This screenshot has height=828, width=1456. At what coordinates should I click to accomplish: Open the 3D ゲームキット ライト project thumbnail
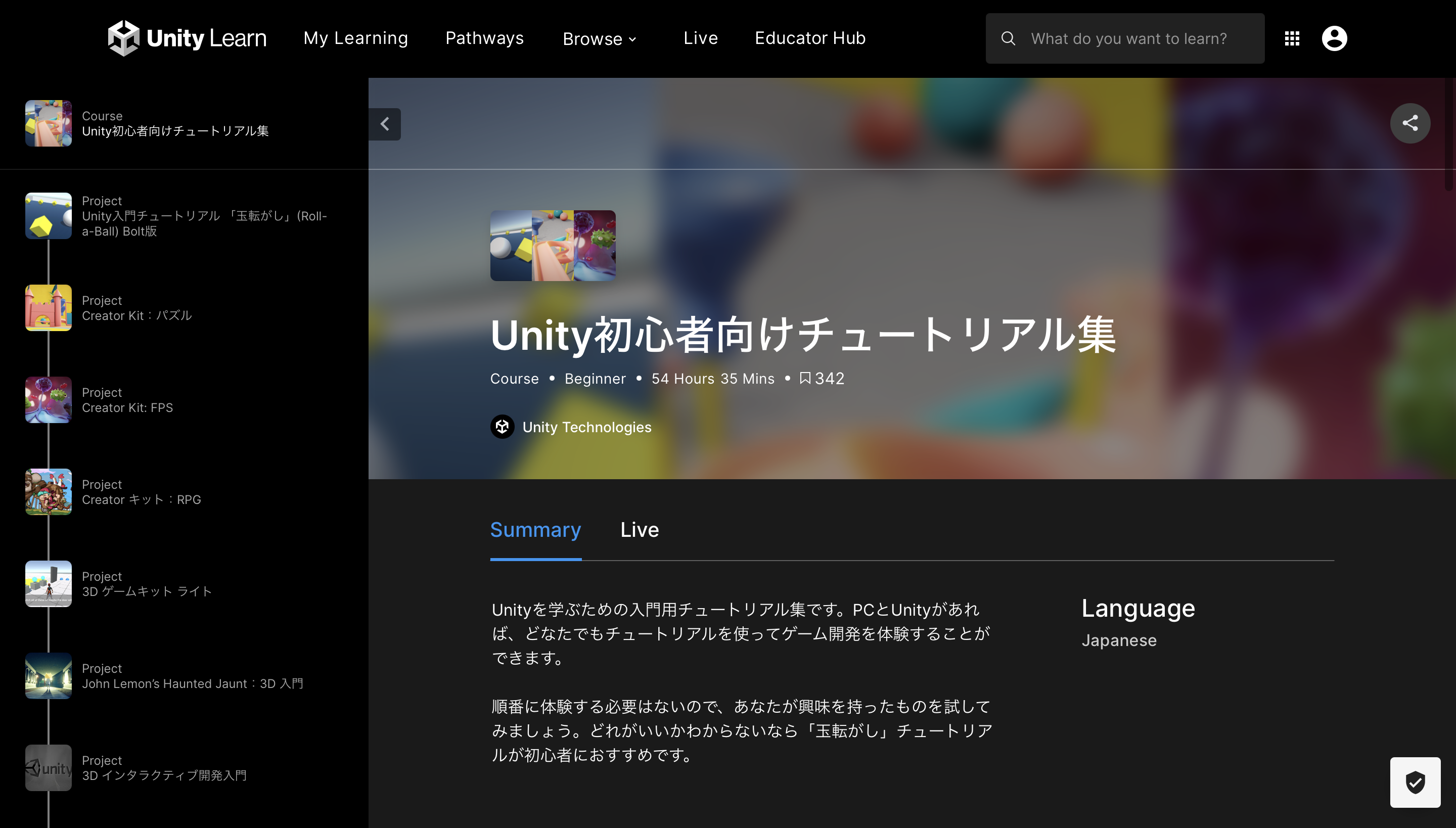49,584
